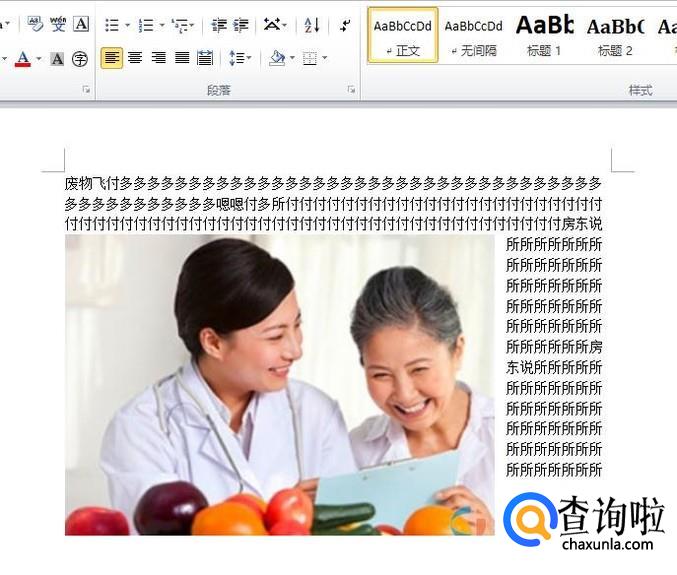Viewport: 677px width, 575px height.
Task: Open the font color dropdown arrow
Action: (x=39, y=59)
